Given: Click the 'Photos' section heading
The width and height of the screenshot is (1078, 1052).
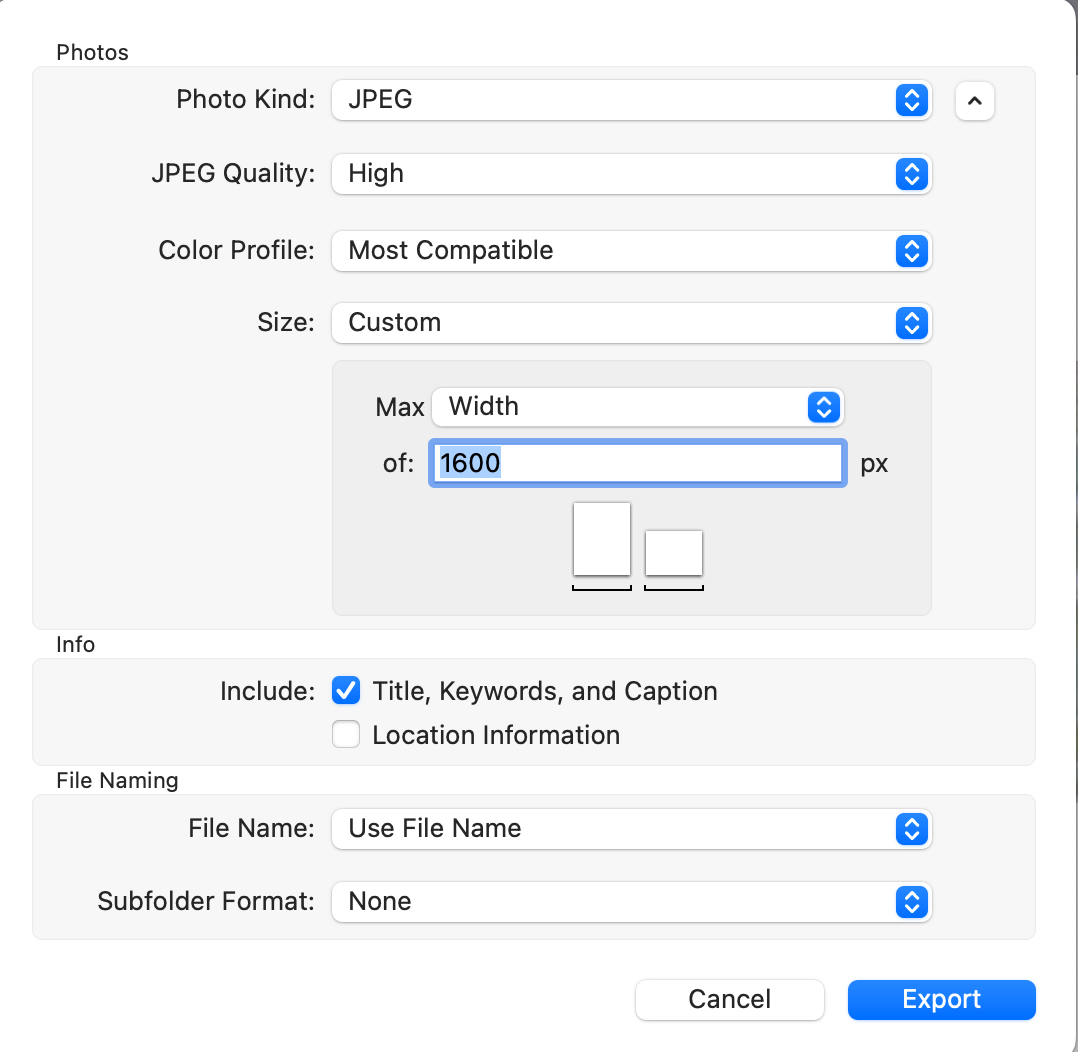Looking at the screenshot, I should [93, 52].
